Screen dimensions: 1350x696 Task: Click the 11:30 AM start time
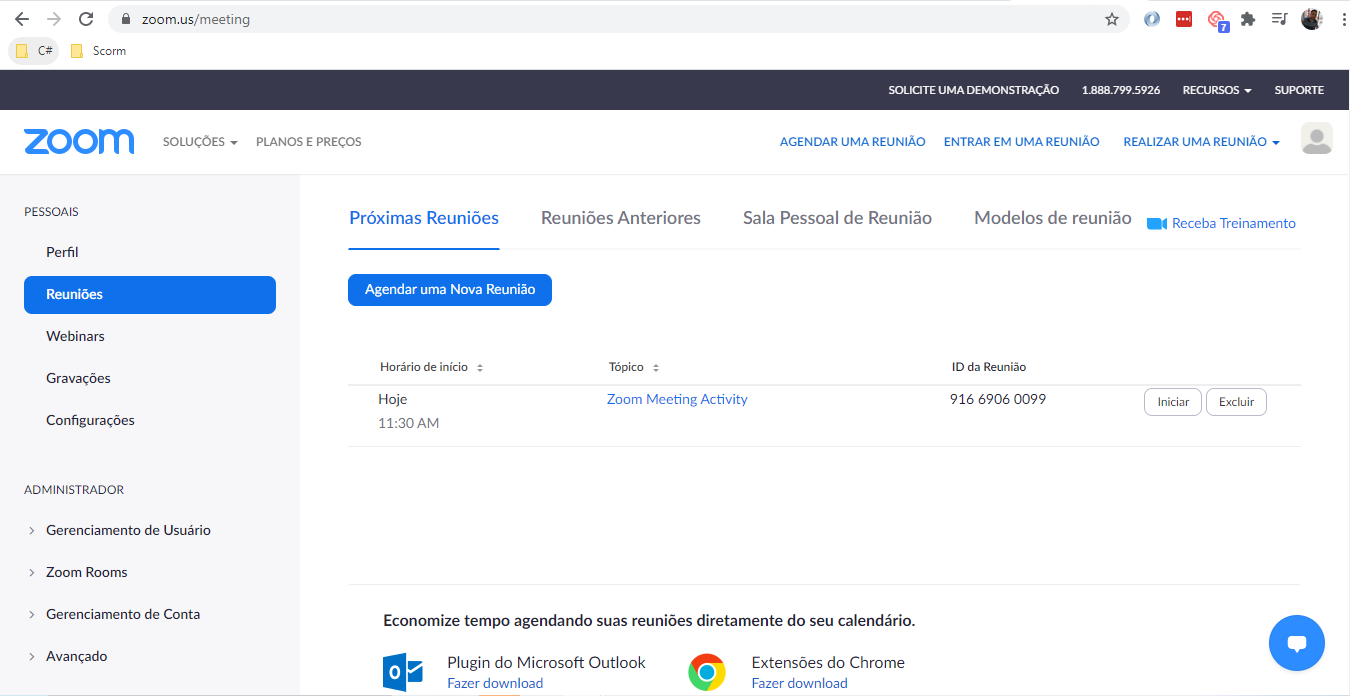408,423
